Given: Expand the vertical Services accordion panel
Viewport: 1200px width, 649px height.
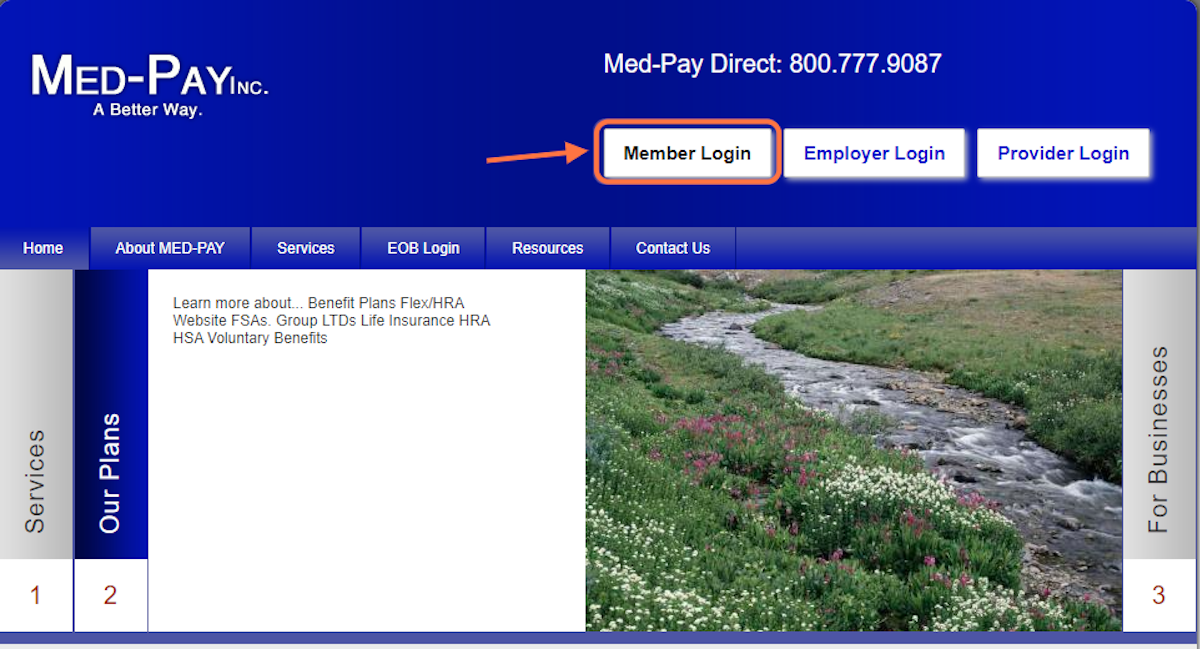Looking at the screenshot, I should (x=36, y=414).
